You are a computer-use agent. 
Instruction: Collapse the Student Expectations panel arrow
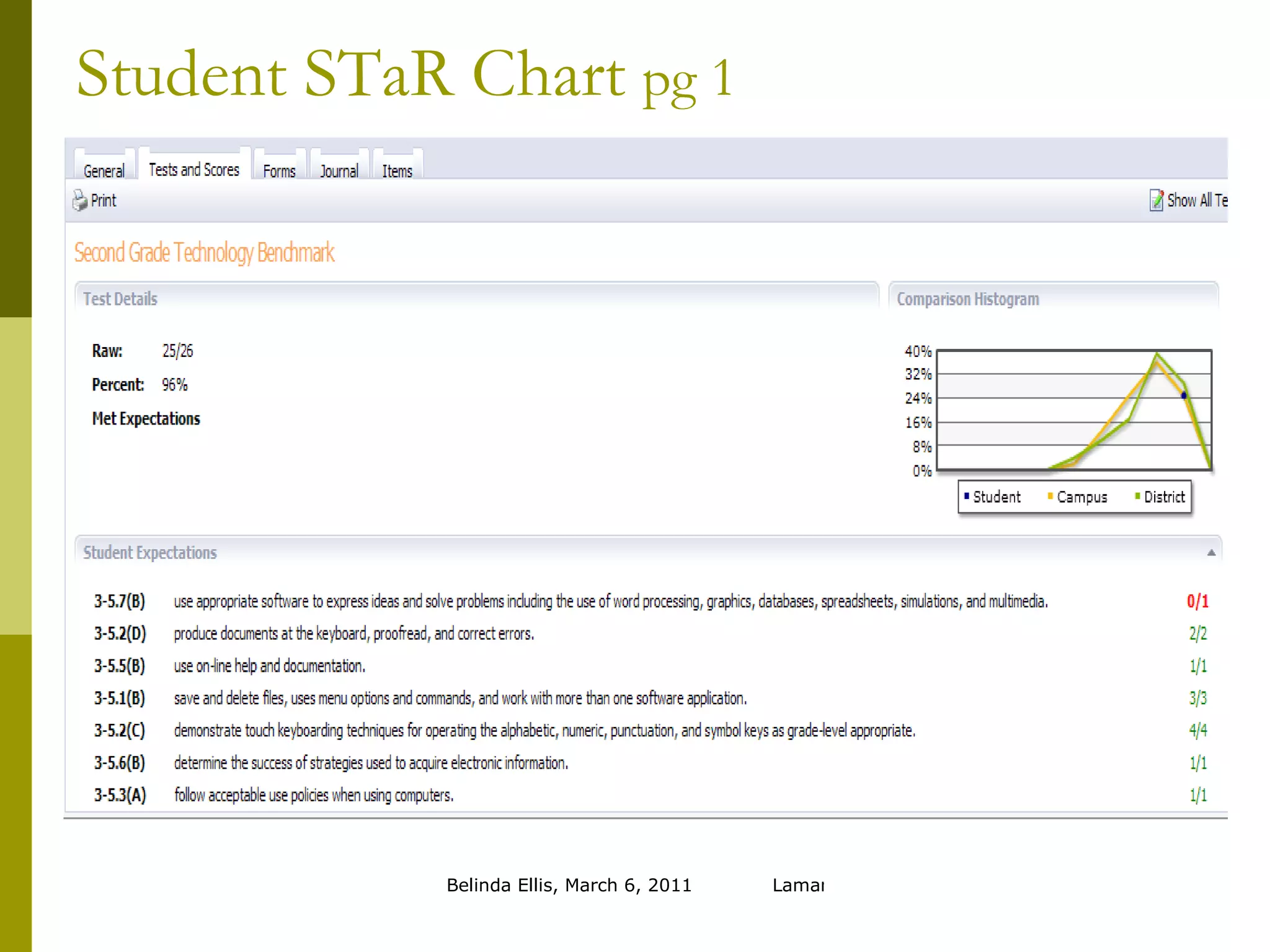tap(1210, 552)
